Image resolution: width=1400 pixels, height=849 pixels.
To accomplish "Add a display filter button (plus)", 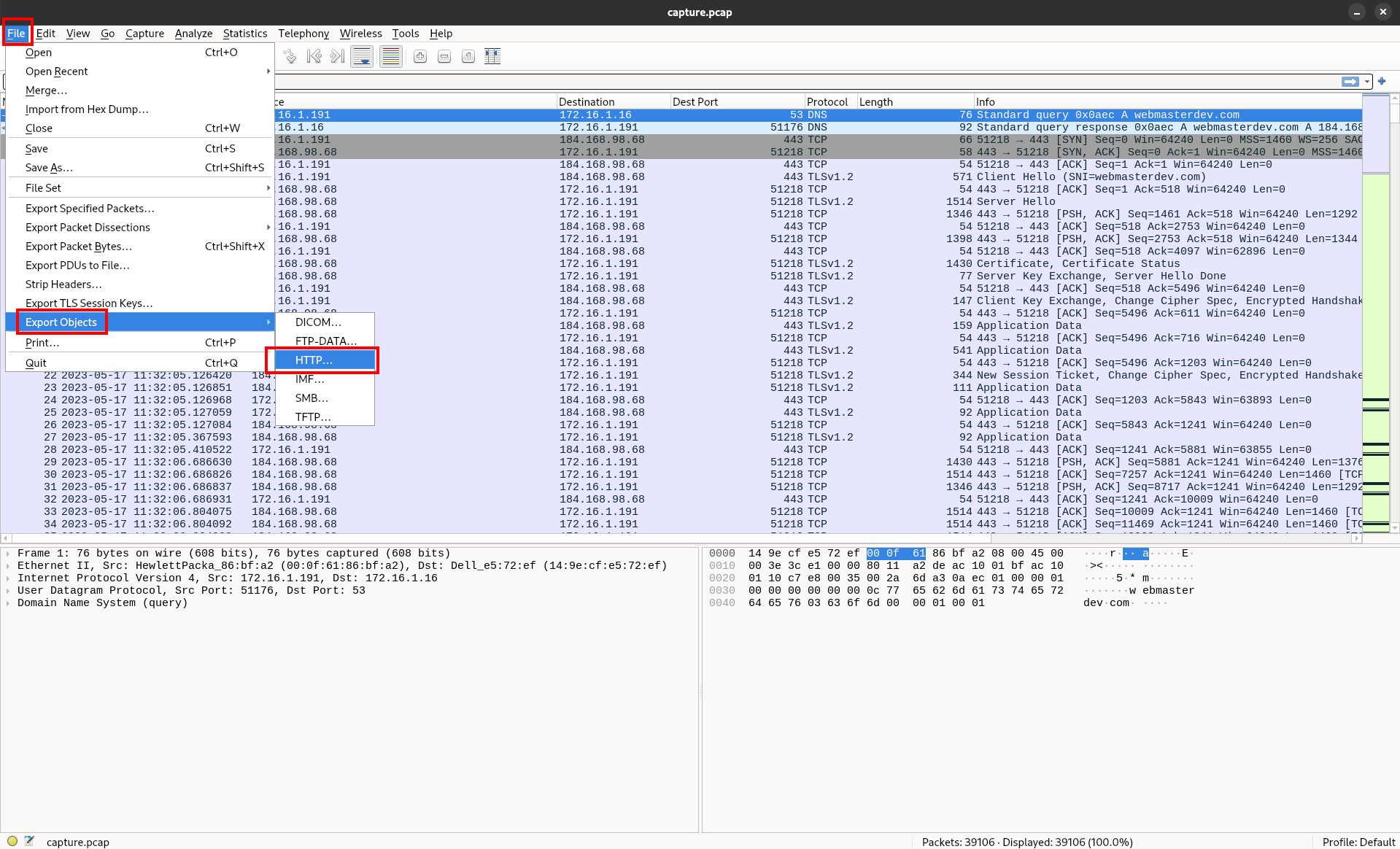I will [x=1382, y=82].
